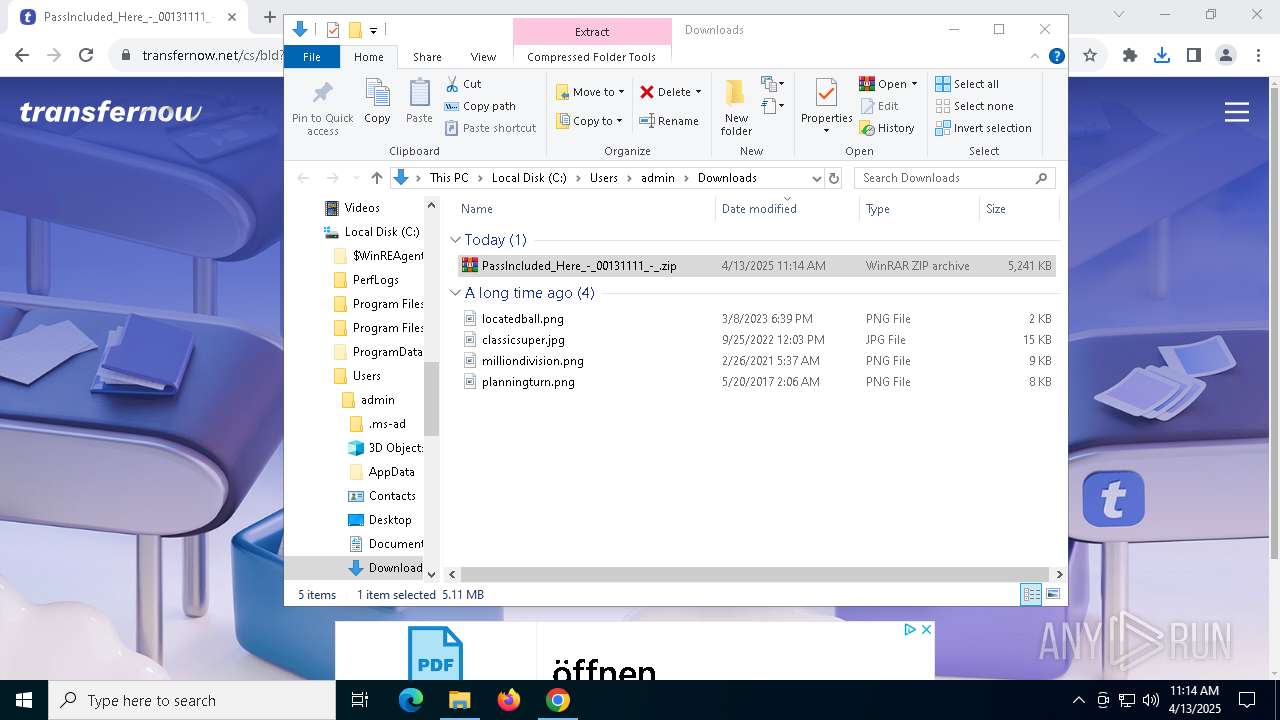1280x720 pixels.
Task: Open Microsoft Edge from taskbar
Action: (411, 700)
